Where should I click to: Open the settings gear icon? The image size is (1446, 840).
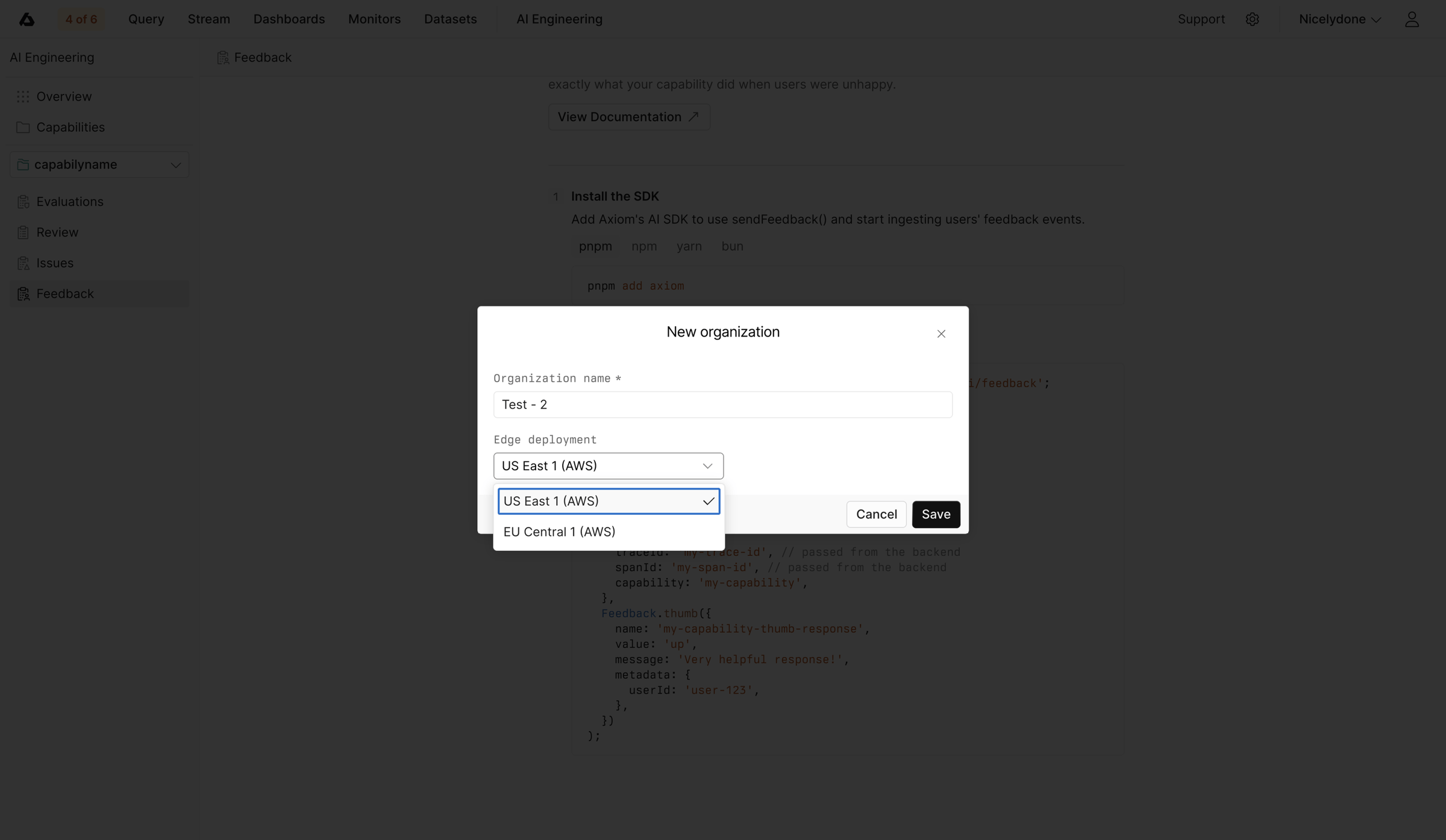click(x=1252, y=19)
